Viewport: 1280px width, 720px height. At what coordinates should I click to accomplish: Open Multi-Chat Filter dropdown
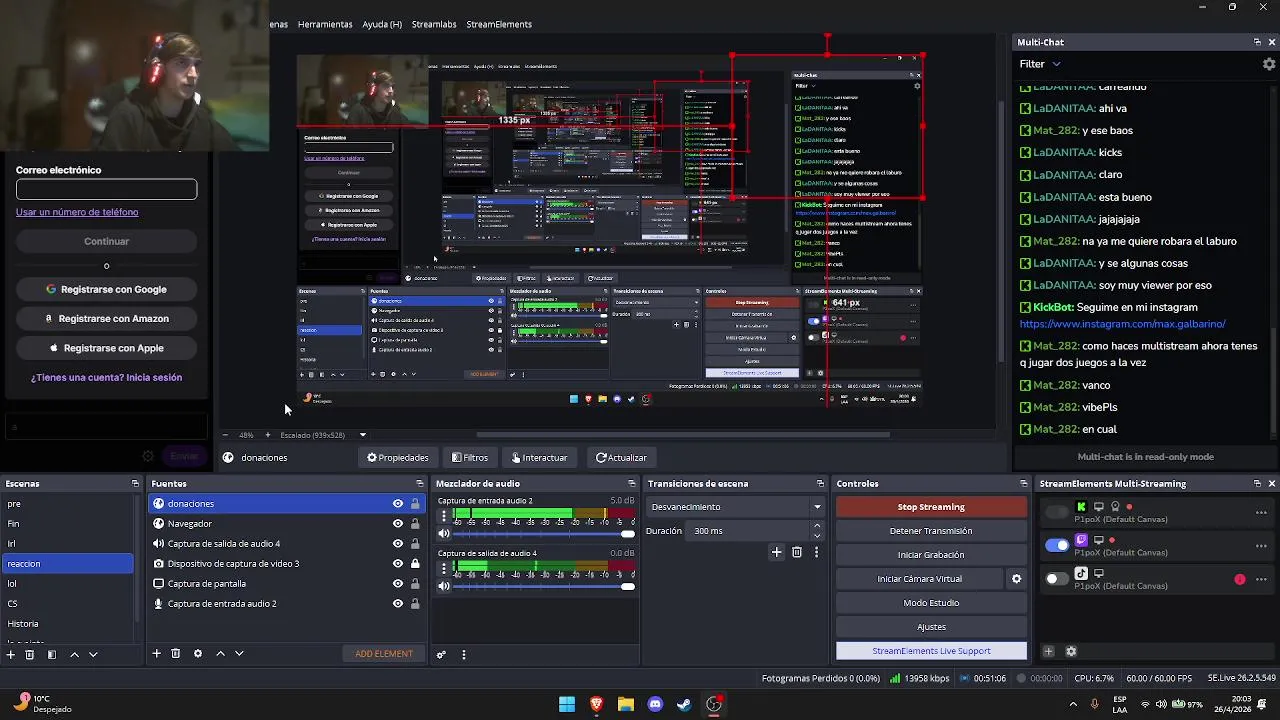pos(1040,64)
